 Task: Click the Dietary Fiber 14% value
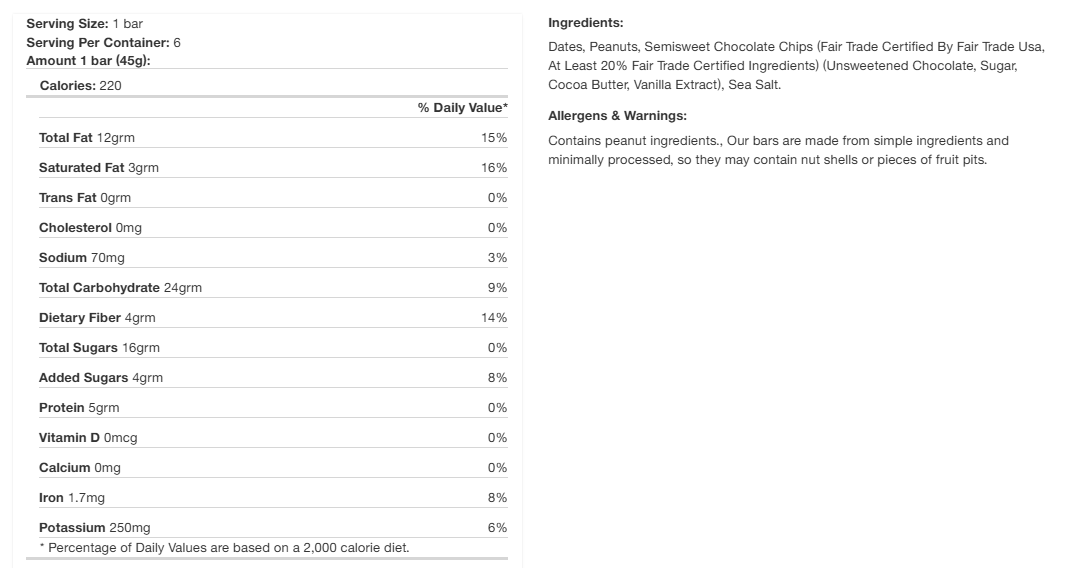494,318
